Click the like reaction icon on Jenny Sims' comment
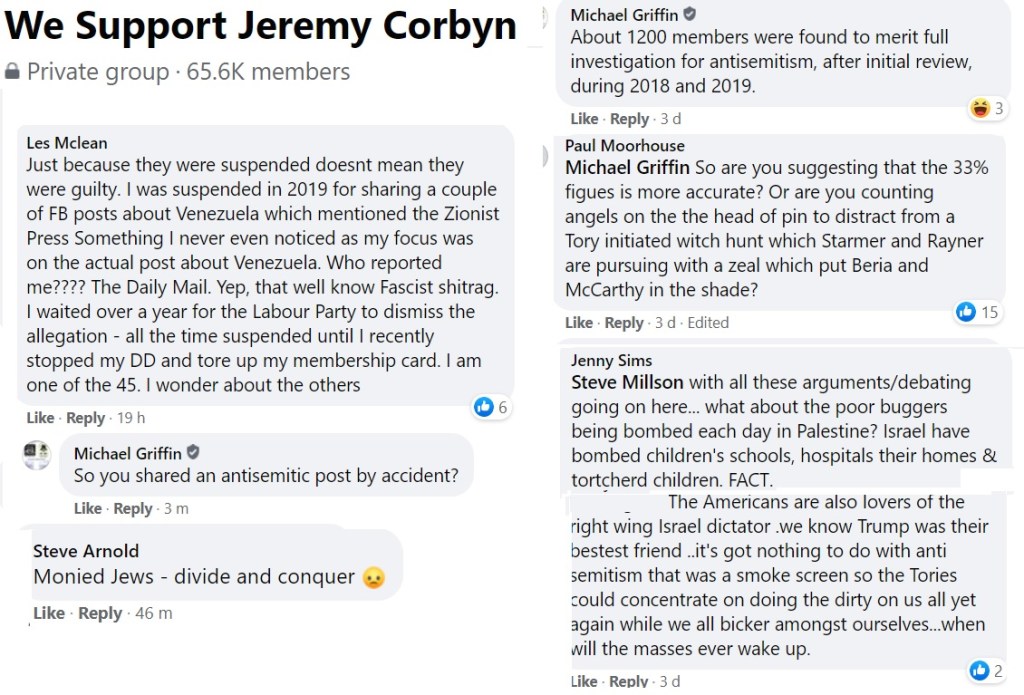Screen dimensions: 1024x695 point(979,670)
